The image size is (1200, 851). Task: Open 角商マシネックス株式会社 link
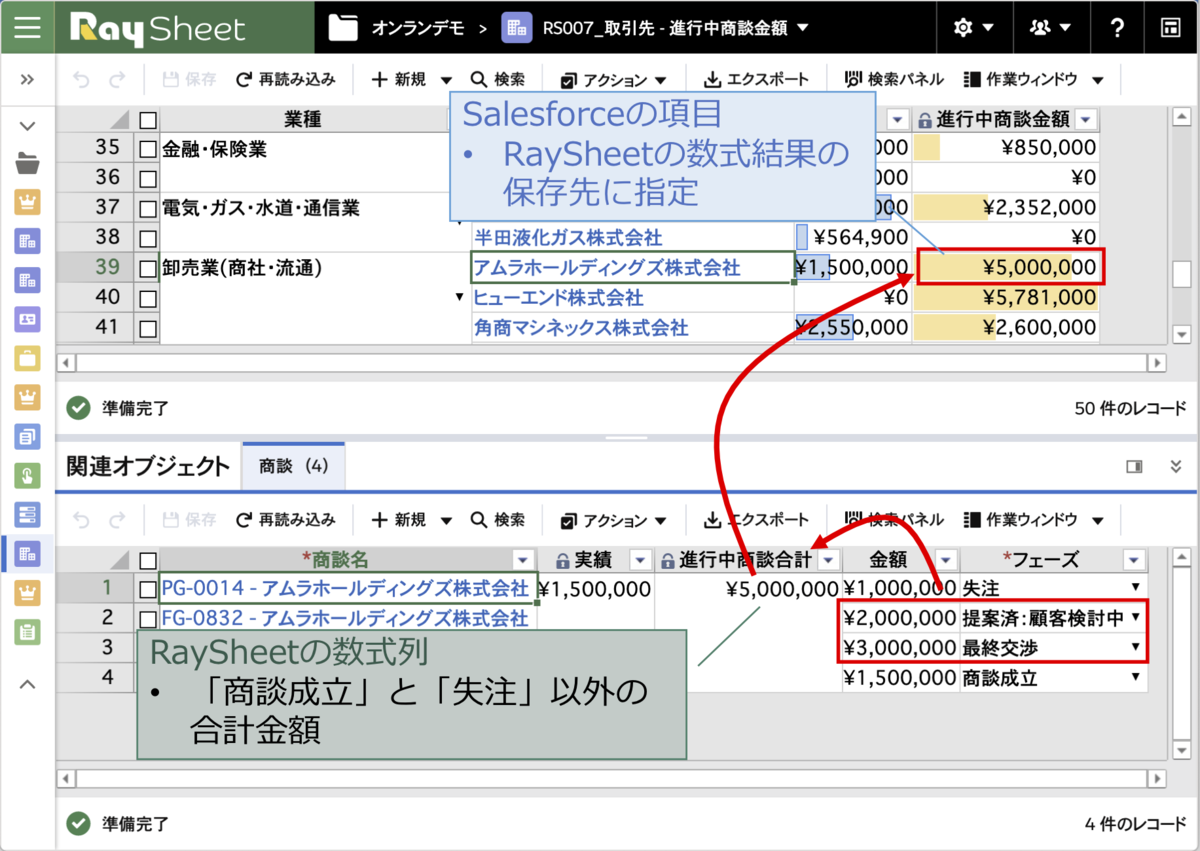[581, 328]
